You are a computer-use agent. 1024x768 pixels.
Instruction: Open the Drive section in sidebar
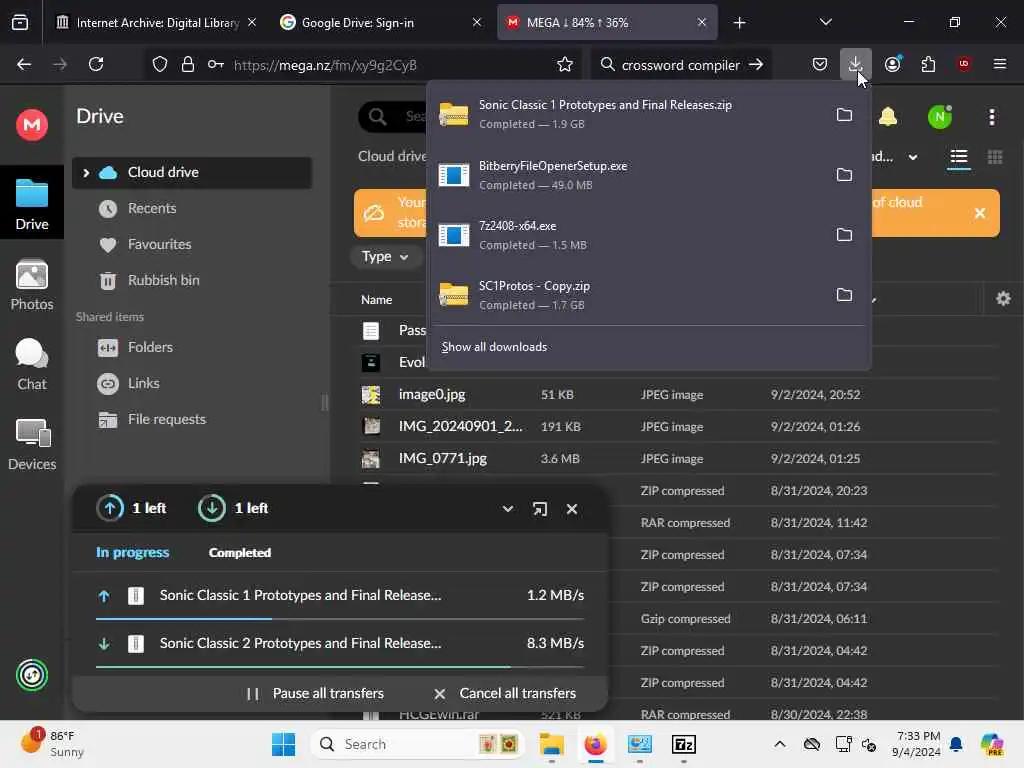tap(32, 204)
